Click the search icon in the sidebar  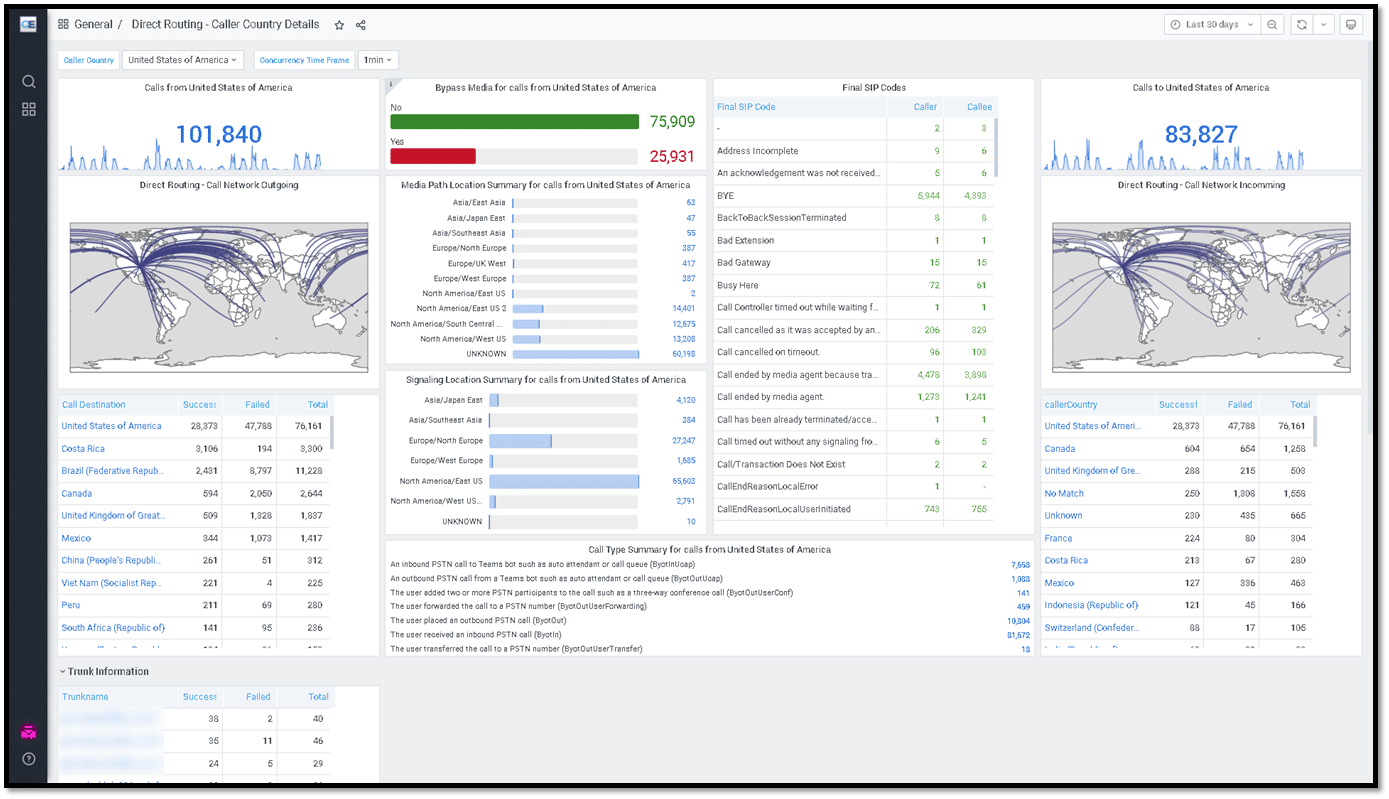pyautogui.click(x=29, y=82)
